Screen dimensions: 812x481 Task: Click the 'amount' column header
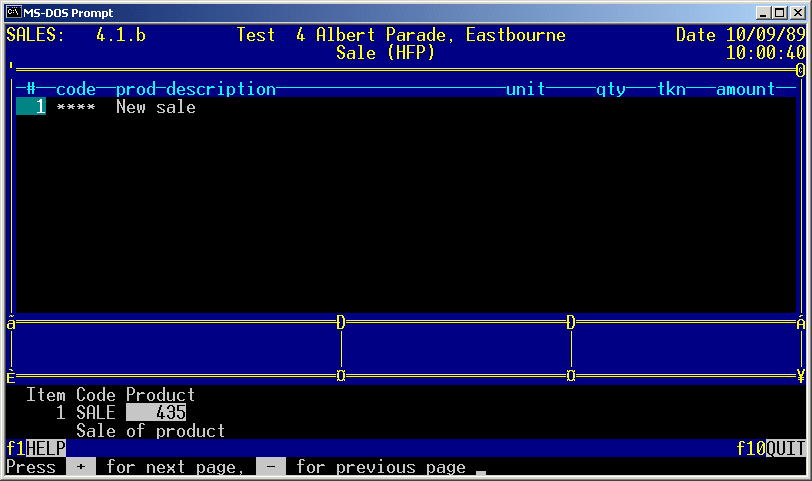click(x=745, y=89)
